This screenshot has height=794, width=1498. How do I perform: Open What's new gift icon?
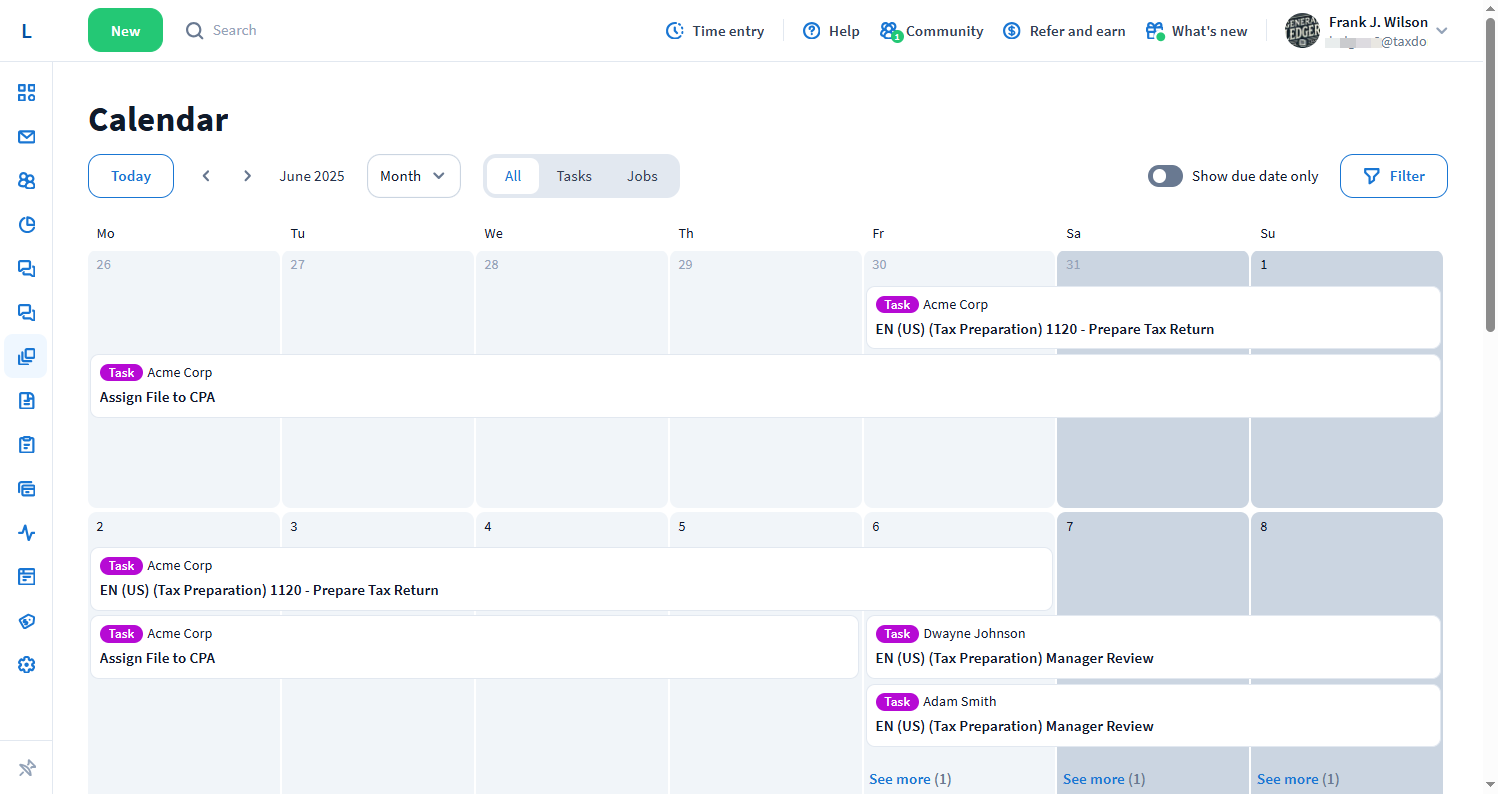click(1155, 31)
